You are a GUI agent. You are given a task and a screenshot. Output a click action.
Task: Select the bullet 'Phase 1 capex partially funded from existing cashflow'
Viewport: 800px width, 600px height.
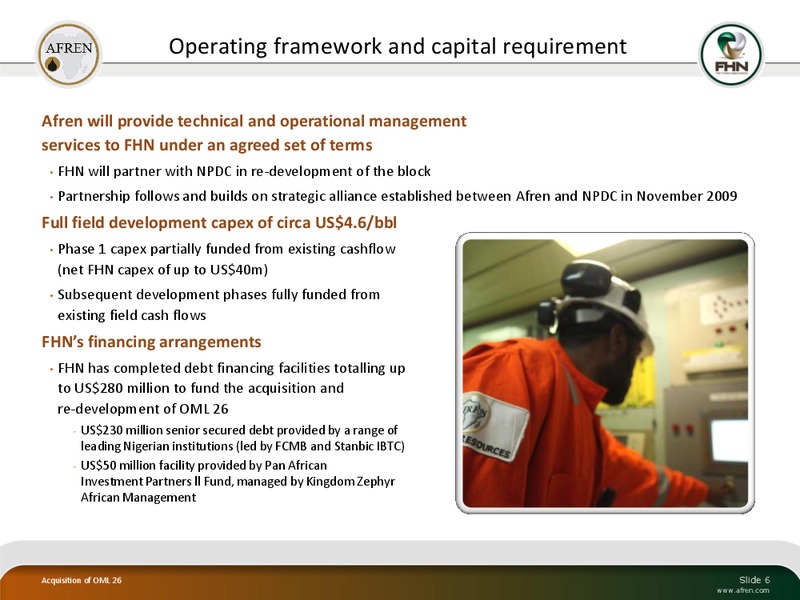227,249
